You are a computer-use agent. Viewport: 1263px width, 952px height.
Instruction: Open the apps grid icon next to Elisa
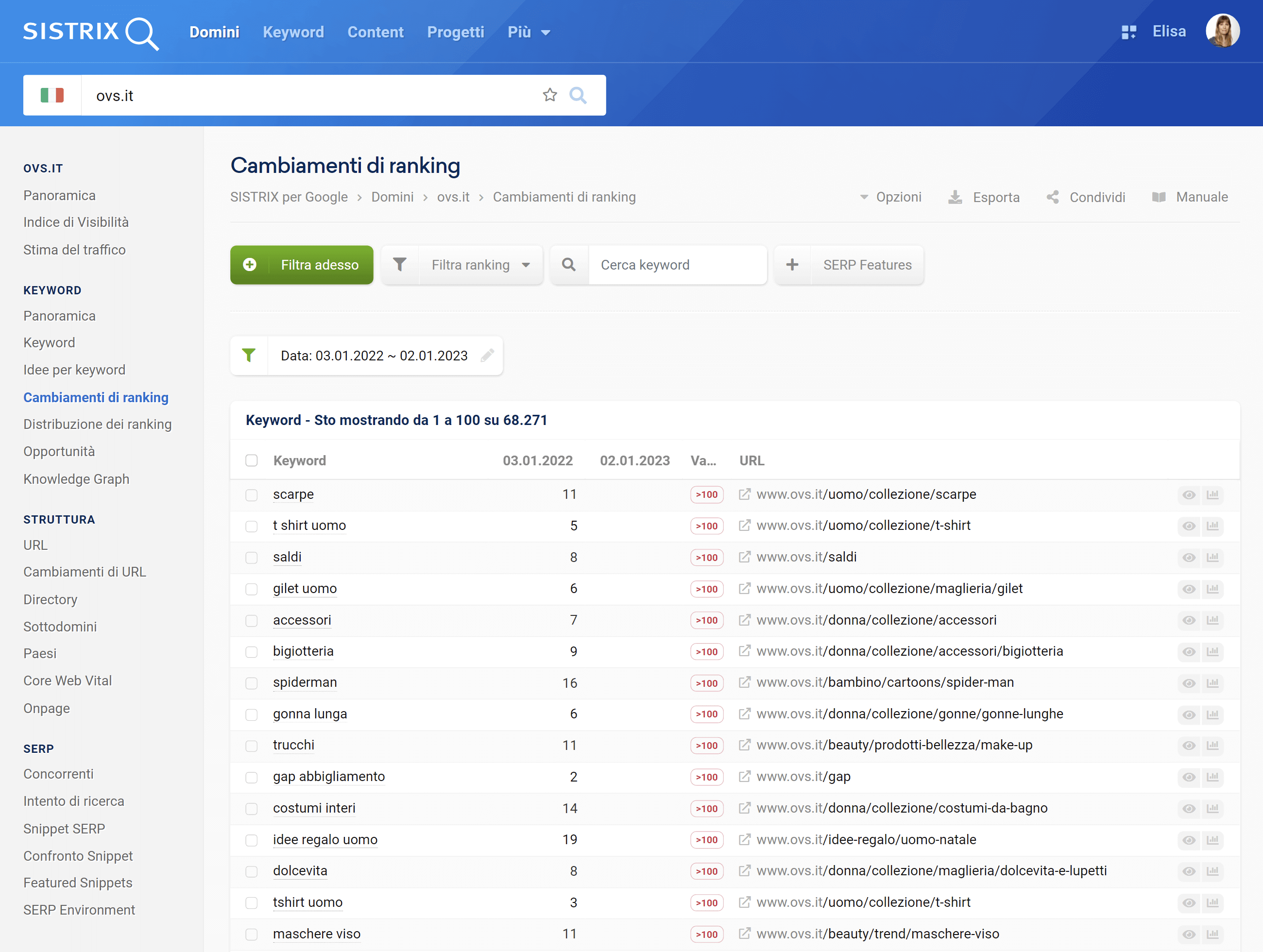click(x=1128, y=32)
